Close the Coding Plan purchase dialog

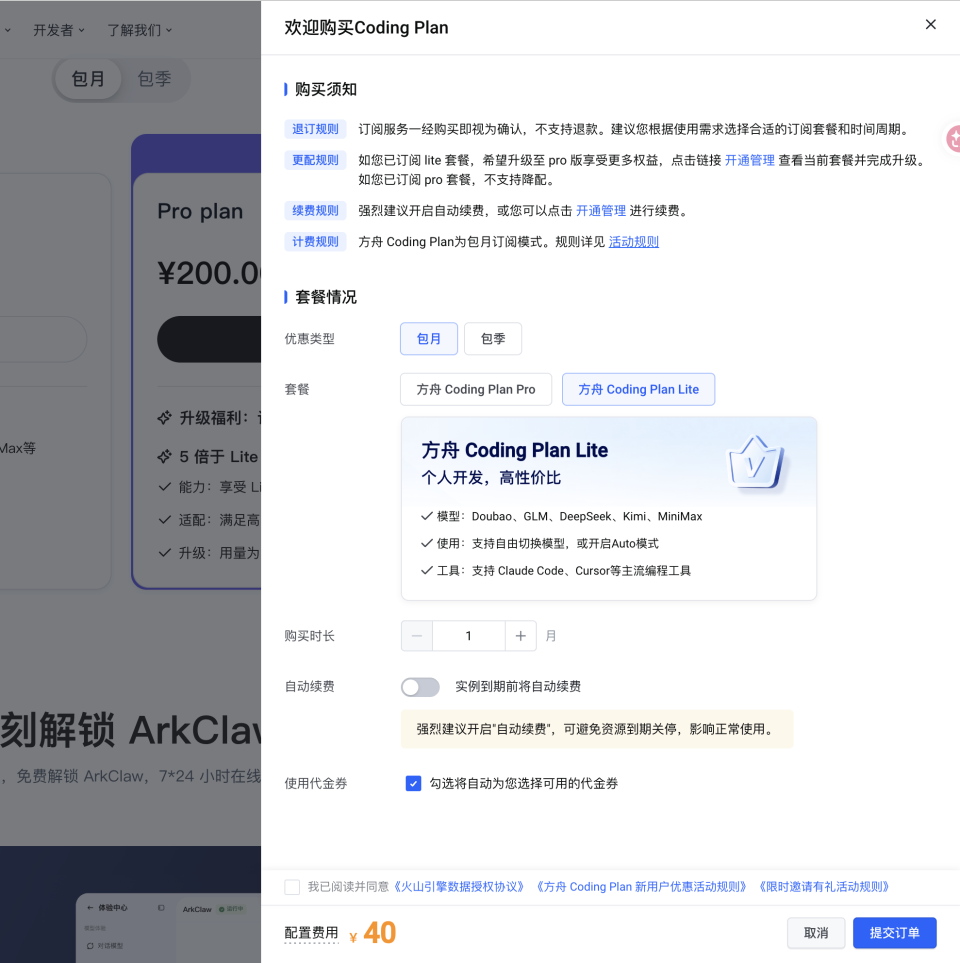(931, 24)
